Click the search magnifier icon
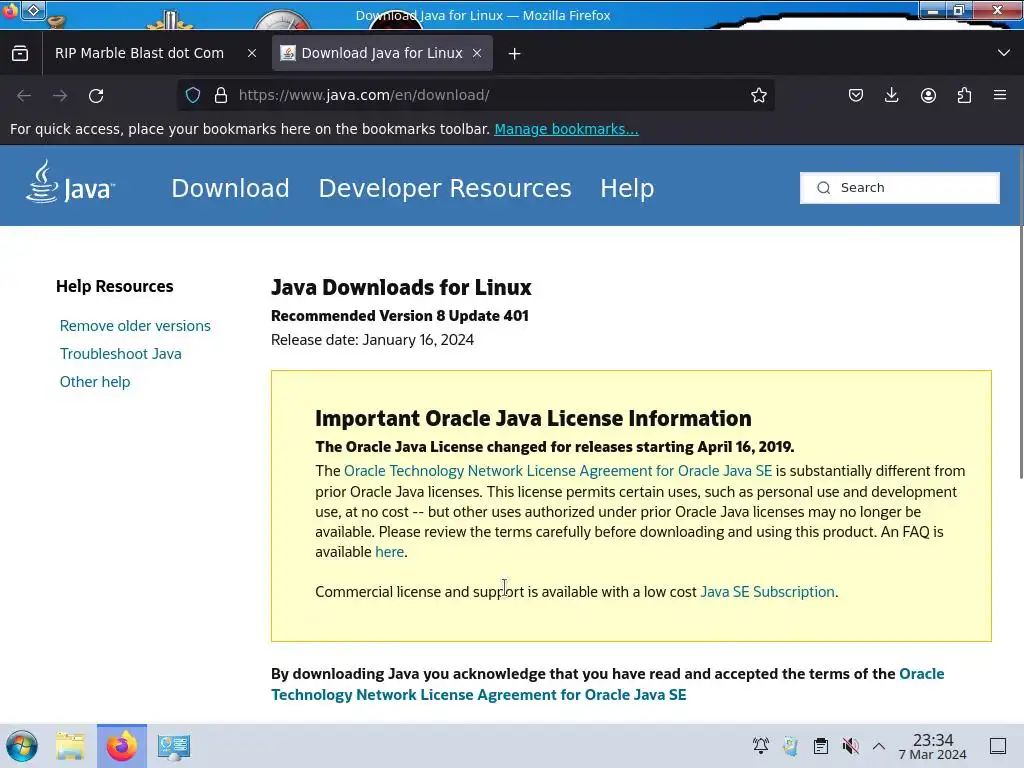Image resolution: width=1024 pixels, height=768 pixels. 824,188
